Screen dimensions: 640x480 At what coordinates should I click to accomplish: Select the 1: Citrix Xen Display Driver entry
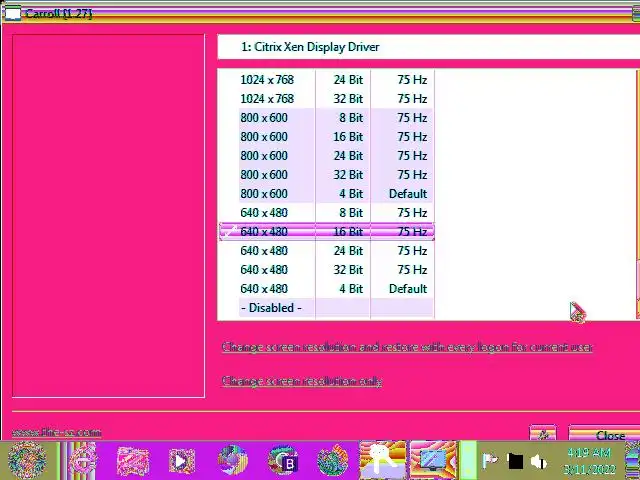(x=429, y=47)
